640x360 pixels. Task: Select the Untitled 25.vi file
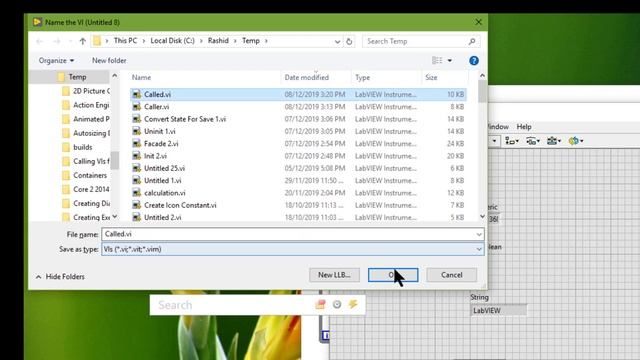(x=298, y=168)
